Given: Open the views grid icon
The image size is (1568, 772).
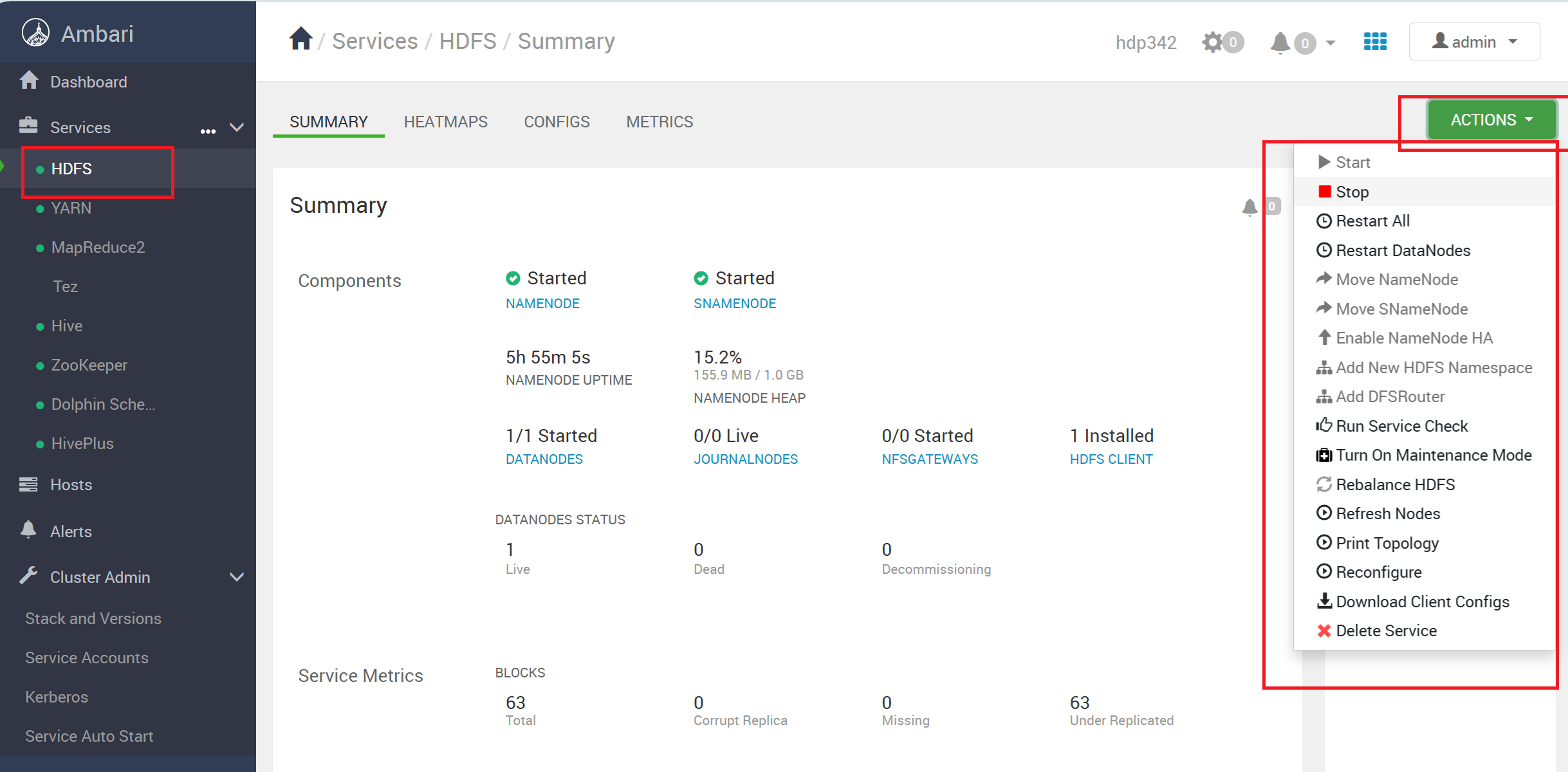Looking at the screenshot, I should [1375, 42].
